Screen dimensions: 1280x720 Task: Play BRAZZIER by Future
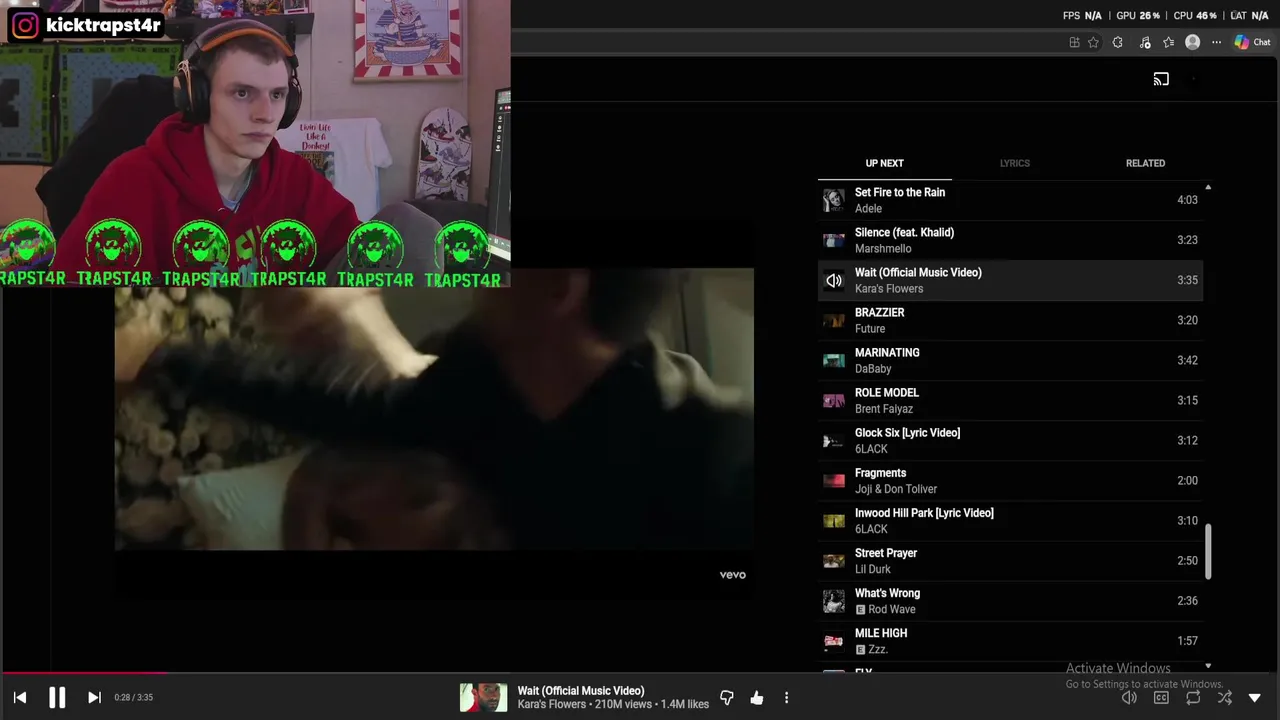[1010, 320]
